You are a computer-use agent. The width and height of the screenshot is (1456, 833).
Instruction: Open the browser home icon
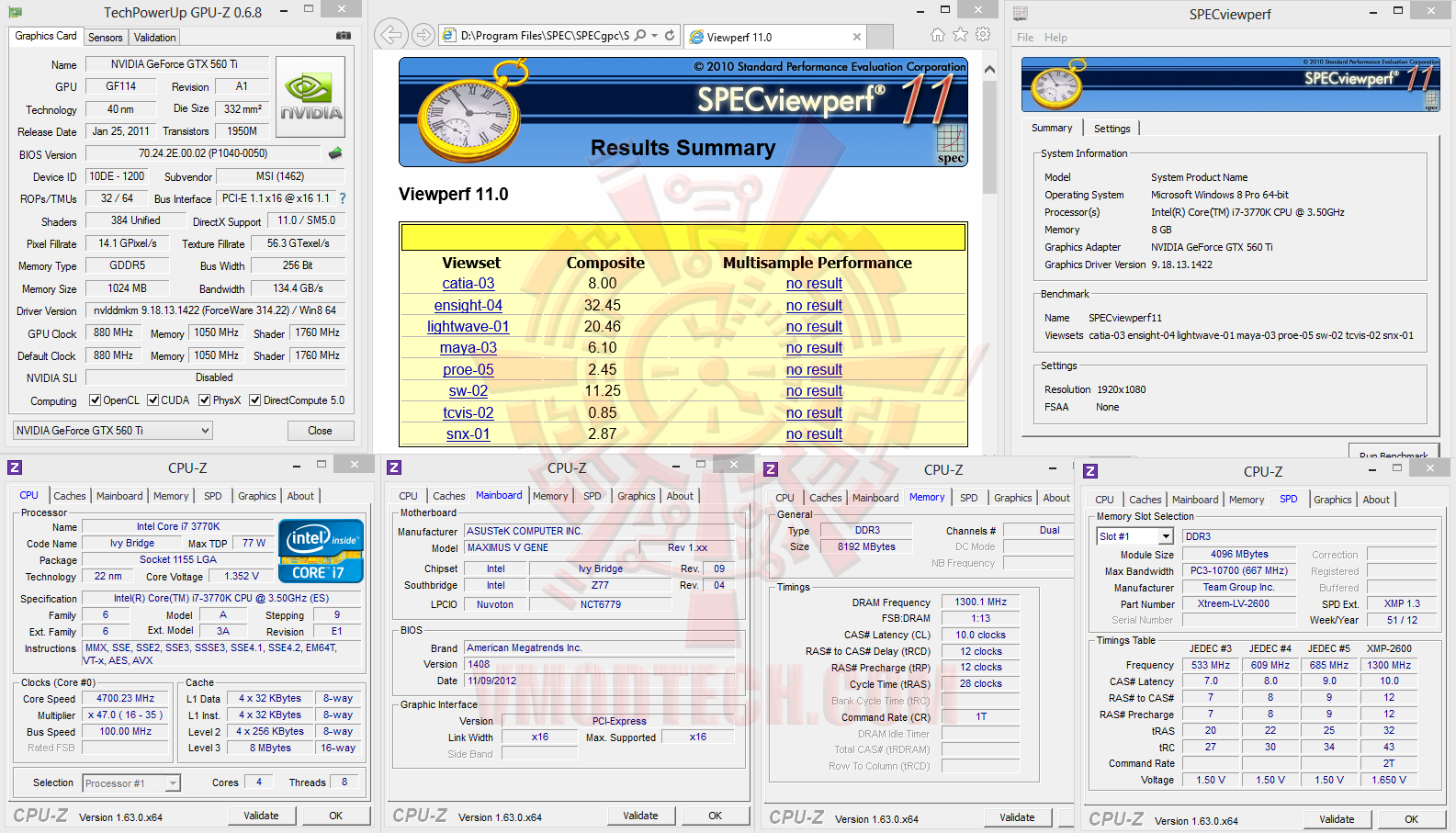(937, 35)
